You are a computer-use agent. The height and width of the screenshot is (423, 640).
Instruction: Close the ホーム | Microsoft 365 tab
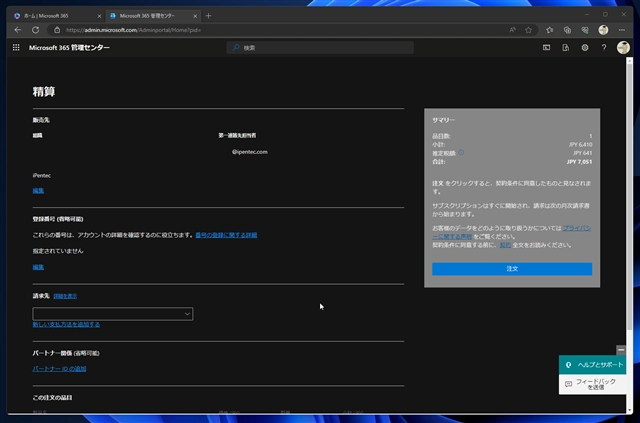[x=99, y=16]
